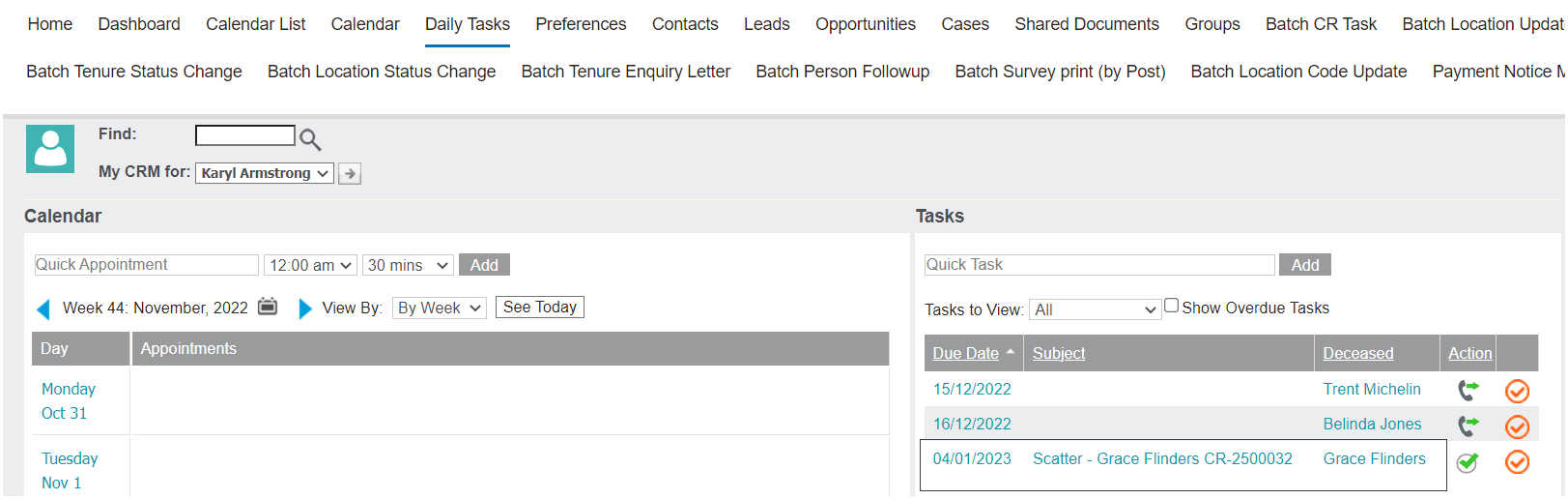Open the Contacts menu item

[x=685, y=24]
